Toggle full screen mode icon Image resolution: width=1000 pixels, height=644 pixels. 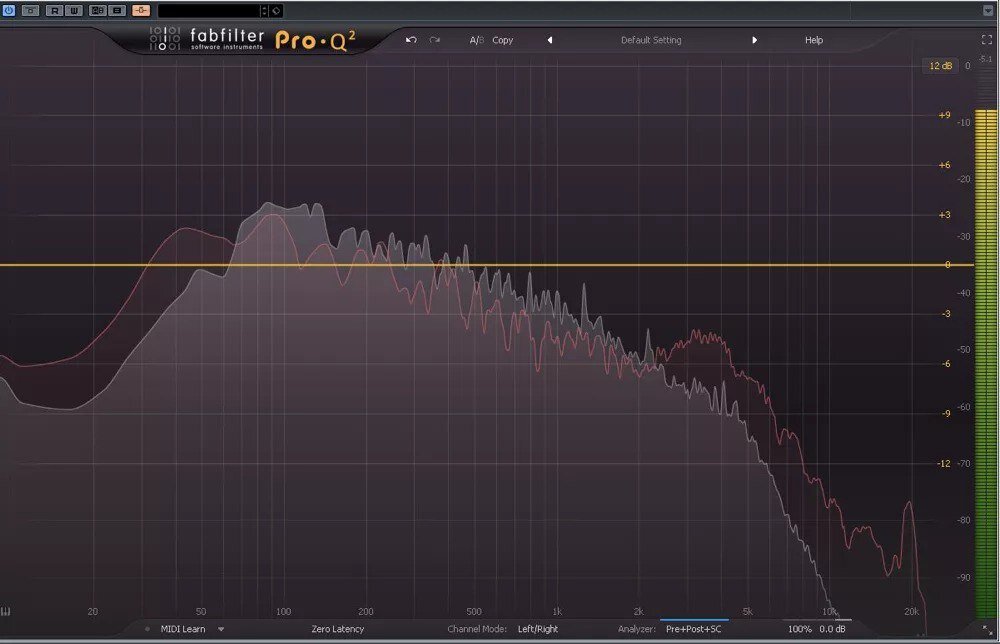[987, 40]
